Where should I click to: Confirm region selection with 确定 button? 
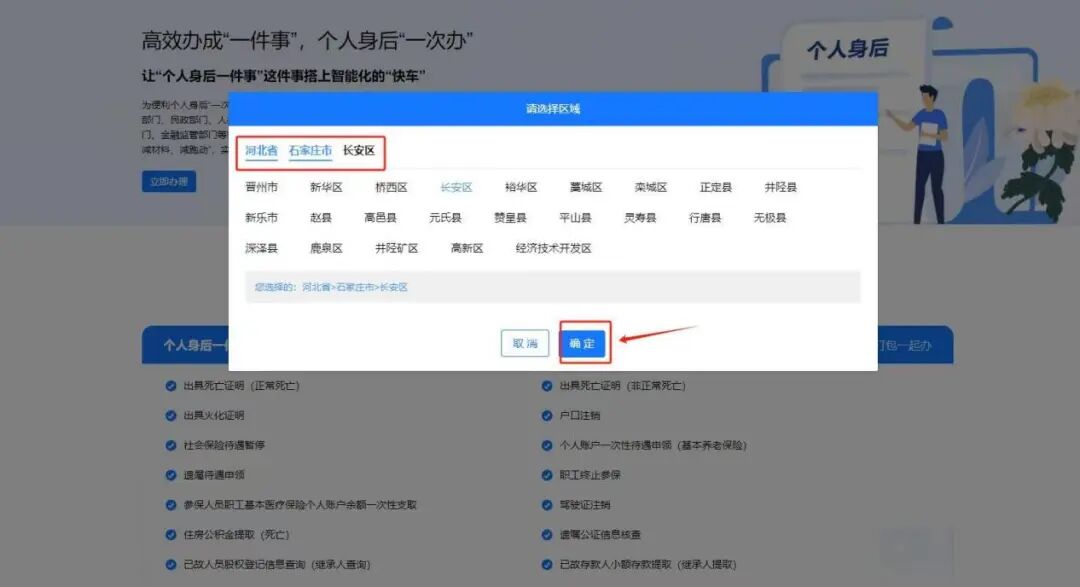[583, 342]
